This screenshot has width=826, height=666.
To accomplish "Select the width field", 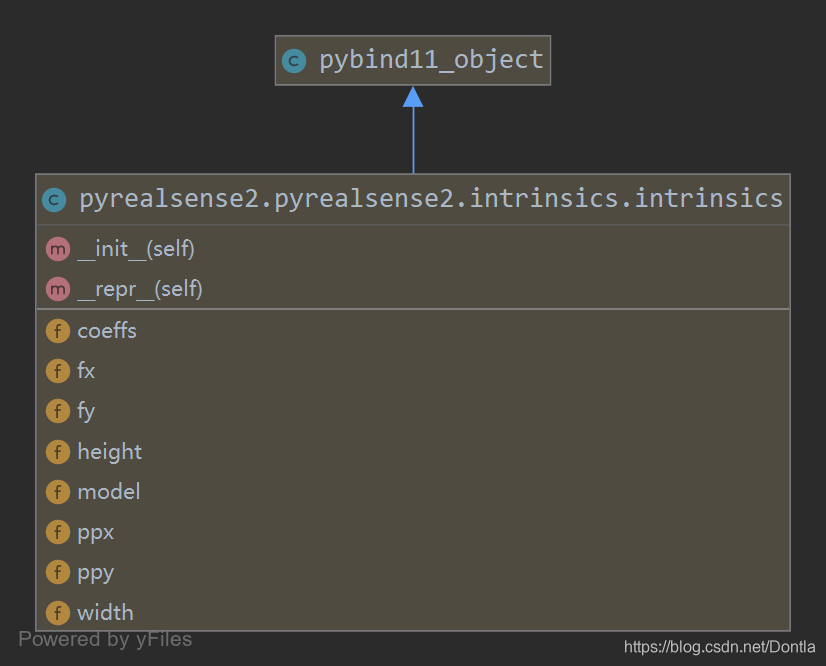I will pos(105,613).
